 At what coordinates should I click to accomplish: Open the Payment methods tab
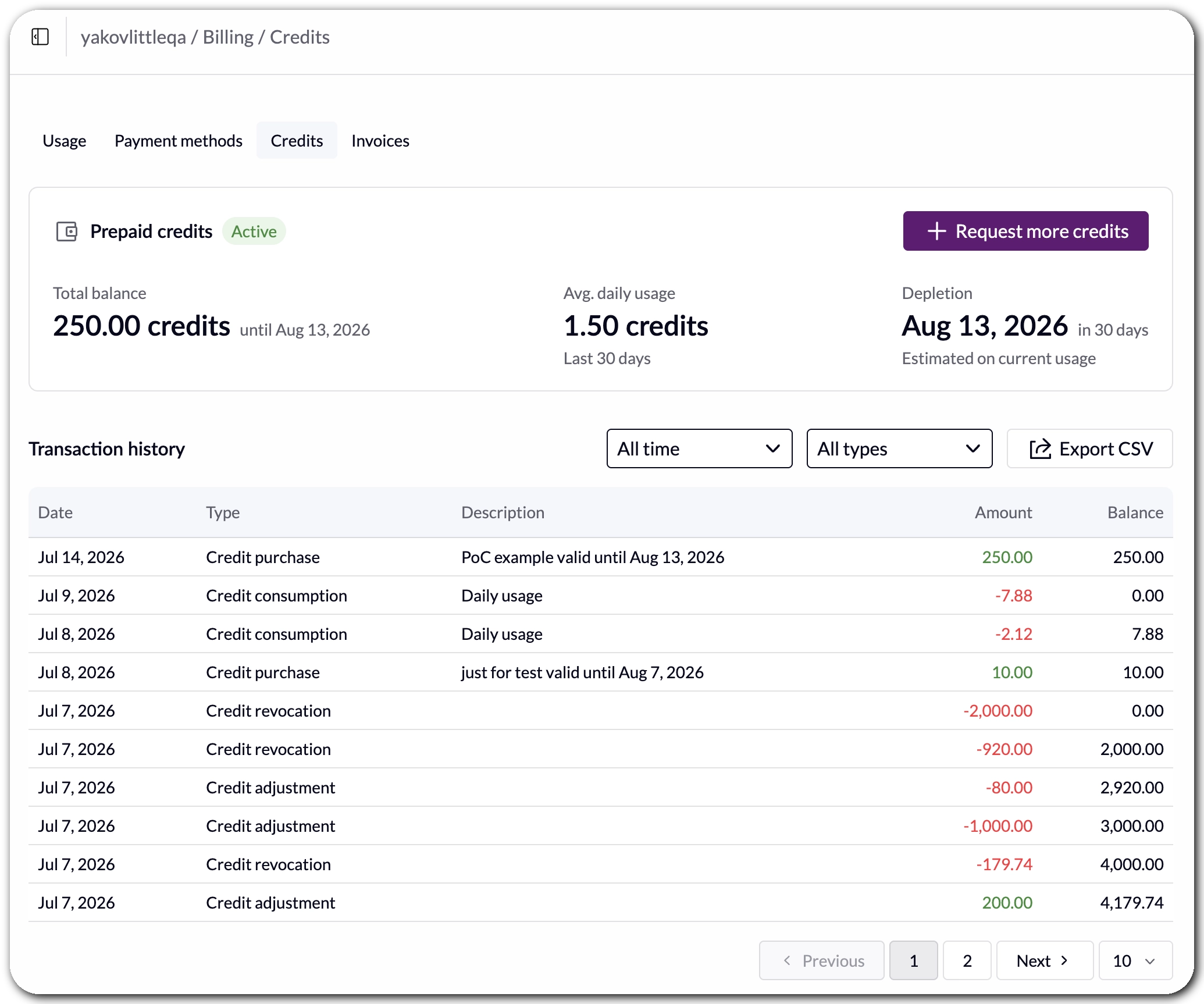(179, 141)
